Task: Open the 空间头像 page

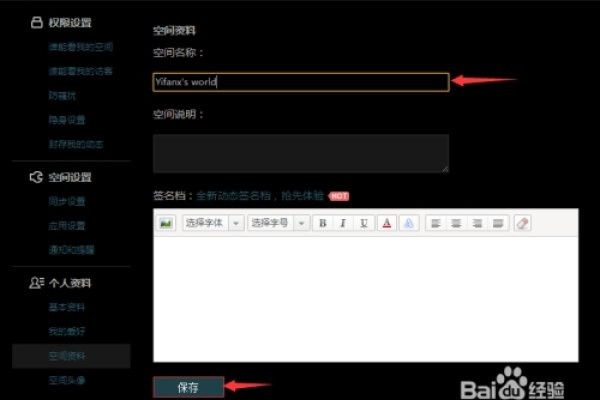Action: [67, 380]
